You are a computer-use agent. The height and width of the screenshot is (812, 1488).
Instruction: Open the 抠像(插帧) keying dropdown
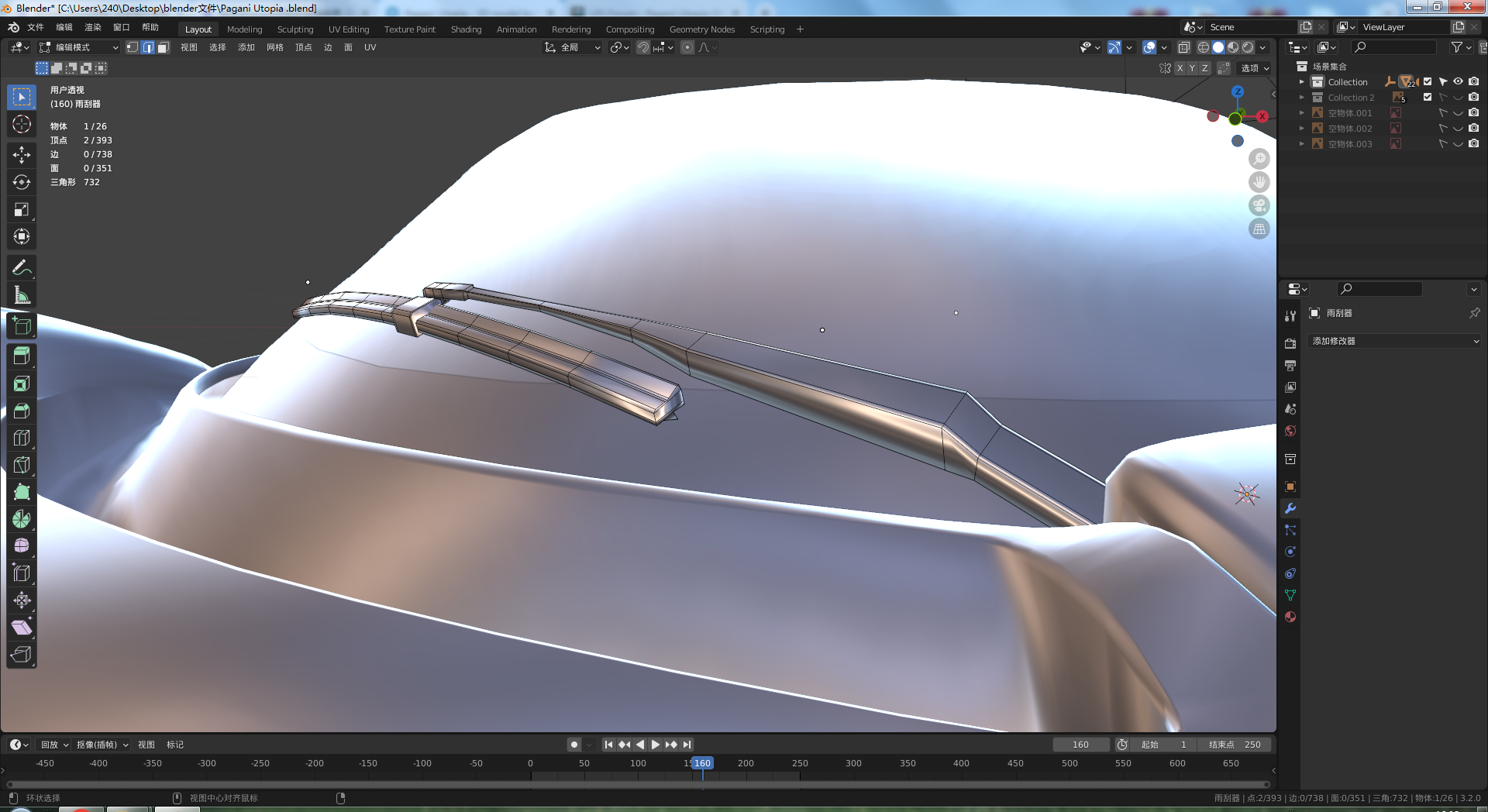(102, 745)
